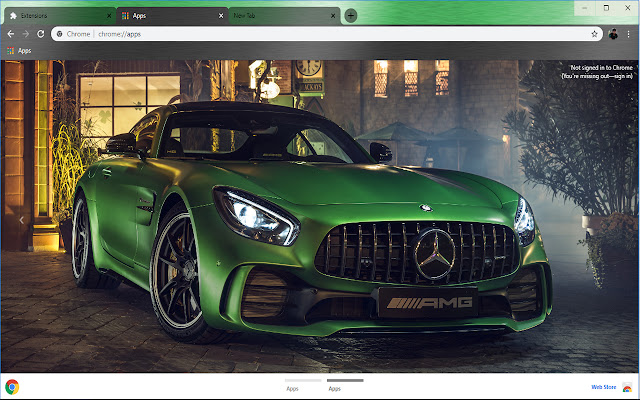Open the Web Store link
This screenshot has width=640, height=400.
coord(604,387)
